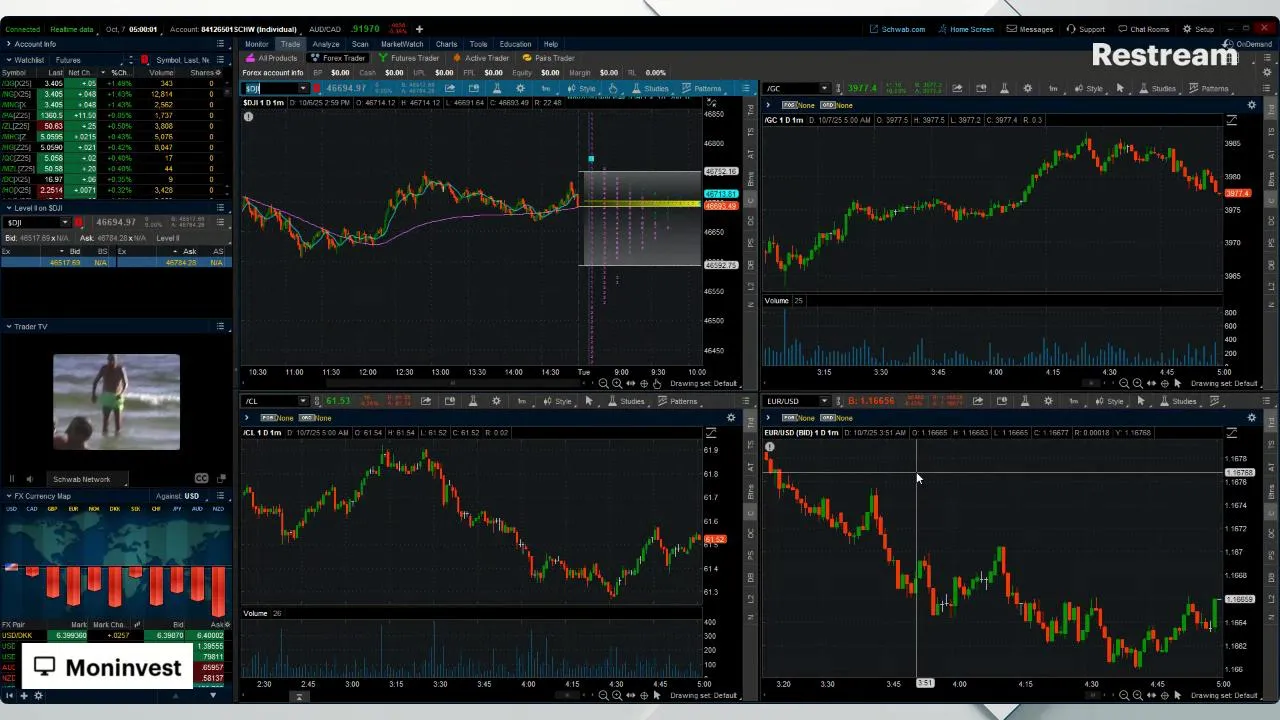The width and height of the screenshot is (1280, 720).
Task: Open the /GC symbol dropdown arrow
Action: point(824,88)
